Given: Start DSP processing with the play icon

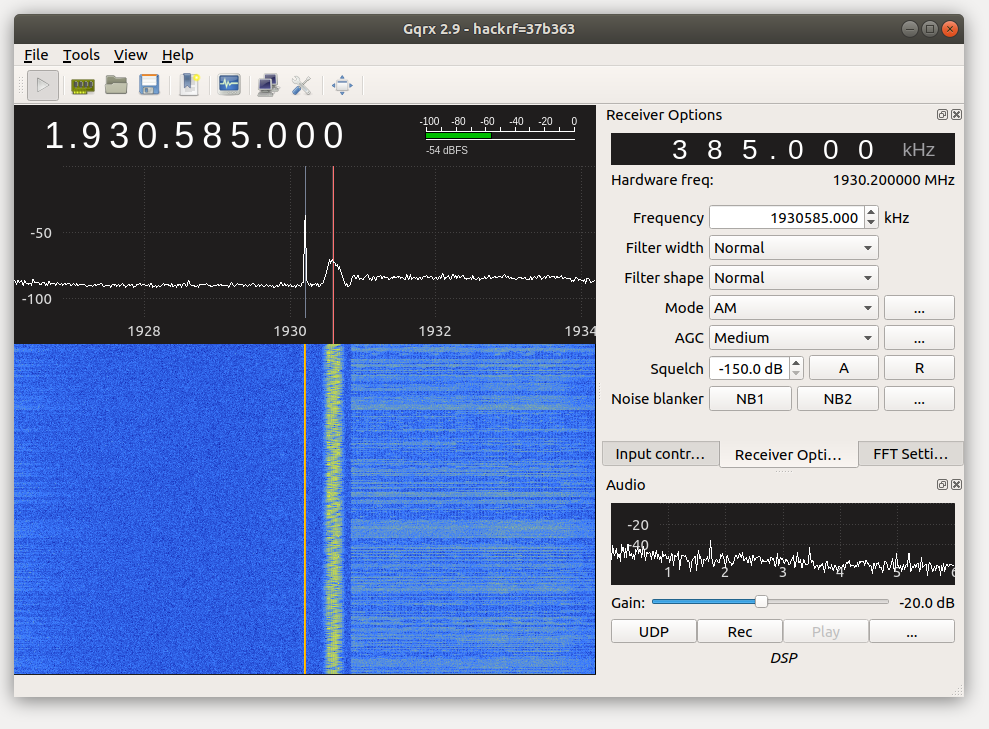Looking at the screenshot, I should (42, 86).
